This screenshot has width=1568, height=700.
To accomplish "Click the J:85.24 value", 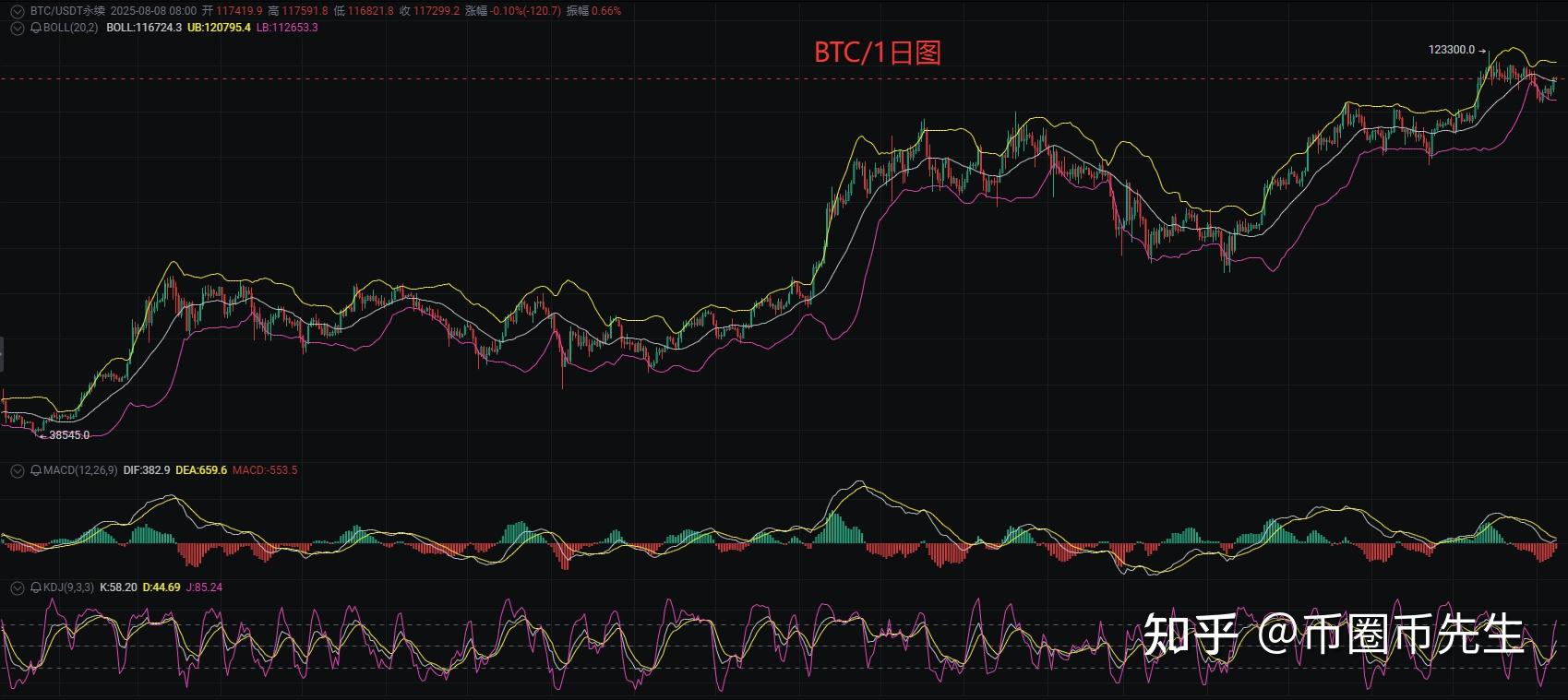I will [x=204, y=587].
